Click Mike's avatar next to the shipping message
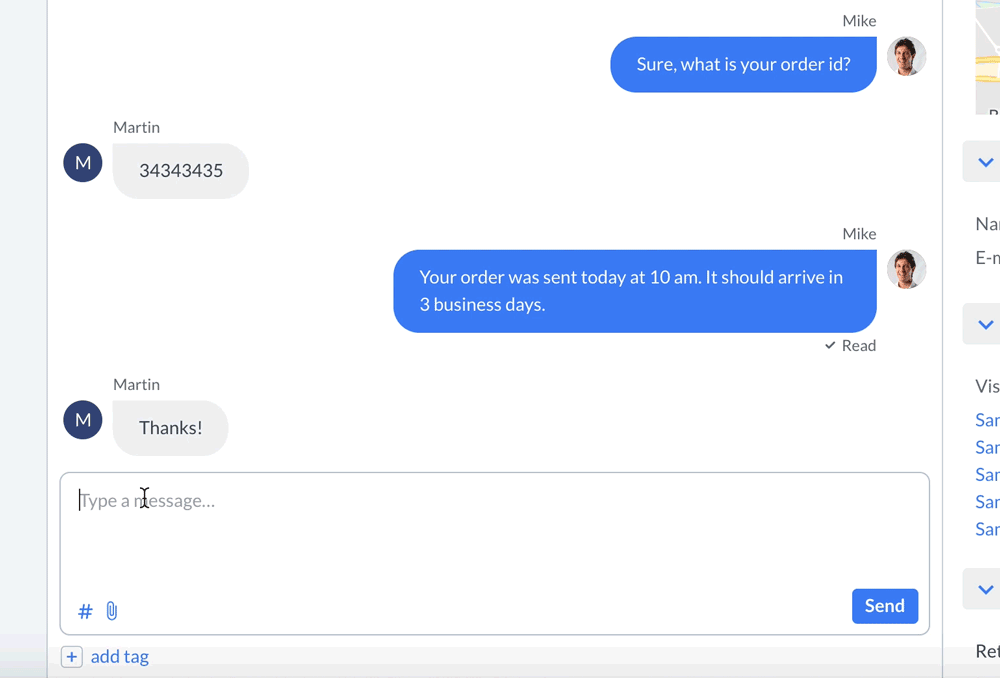Image resolution: width=1000 pixels, height=678 pixels. pyautogui.click(x=907, y=269)
